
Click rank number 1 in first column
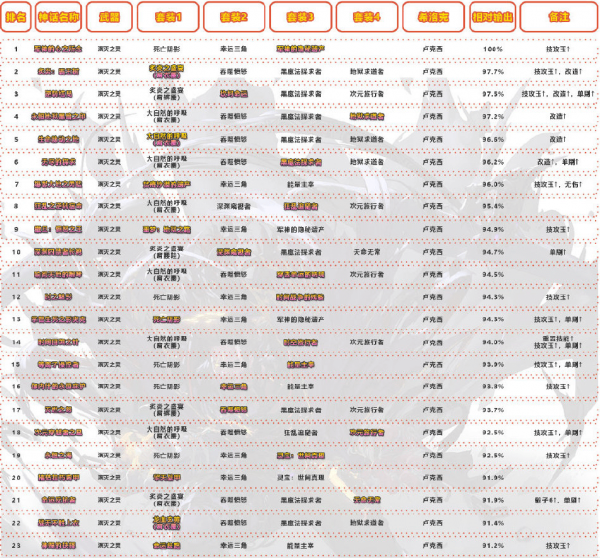coord(16,49)
